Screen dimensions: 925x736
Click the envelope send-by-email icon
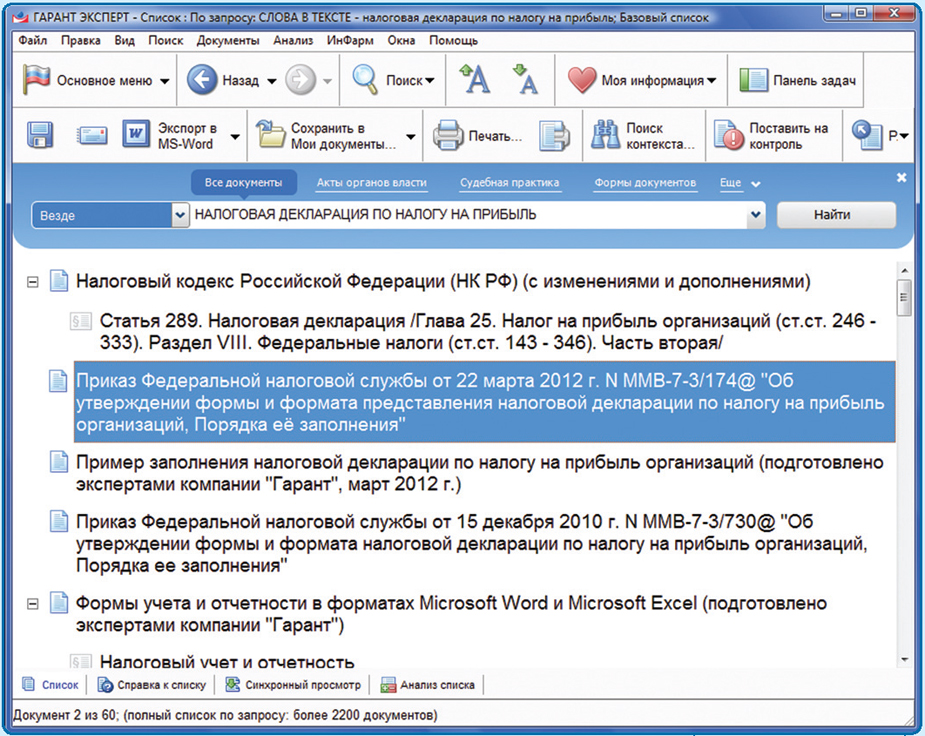[x=92, y=135]
